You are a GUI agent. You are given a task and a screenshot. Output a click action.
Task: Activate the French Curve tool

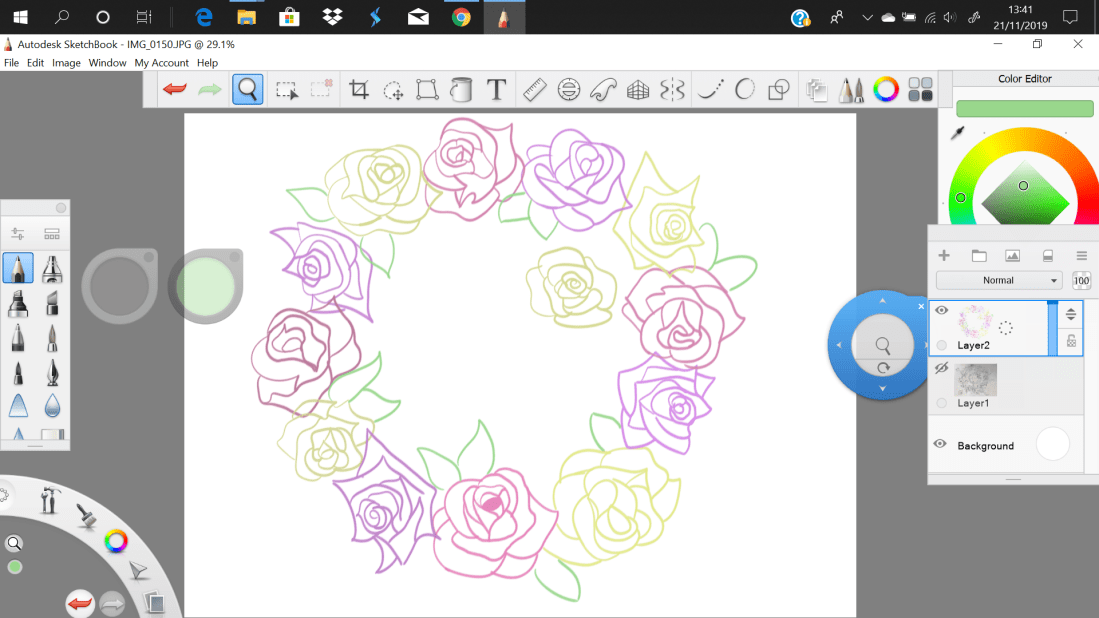coord(603,89)
